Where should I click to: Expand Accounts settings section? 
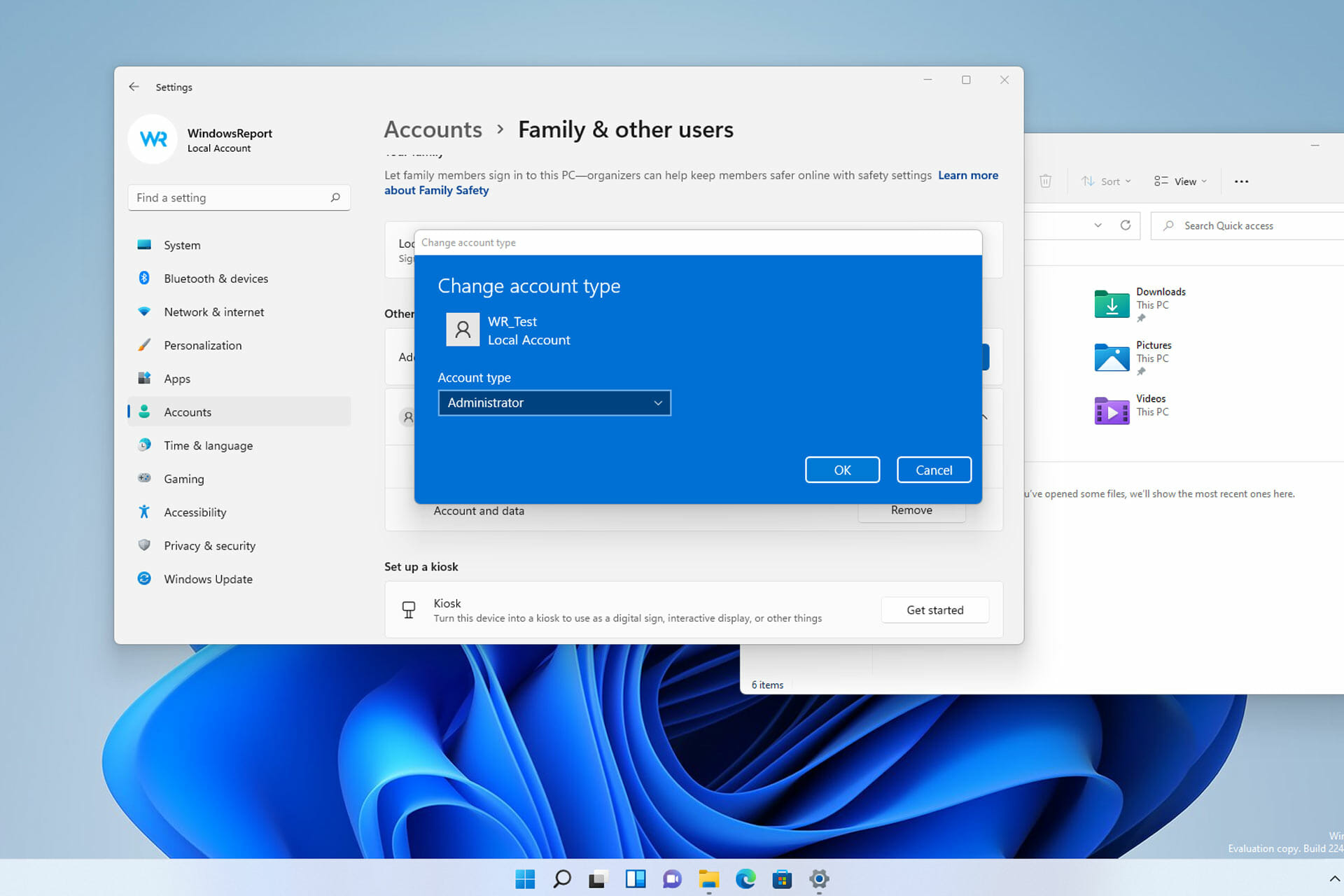[188, 412]
